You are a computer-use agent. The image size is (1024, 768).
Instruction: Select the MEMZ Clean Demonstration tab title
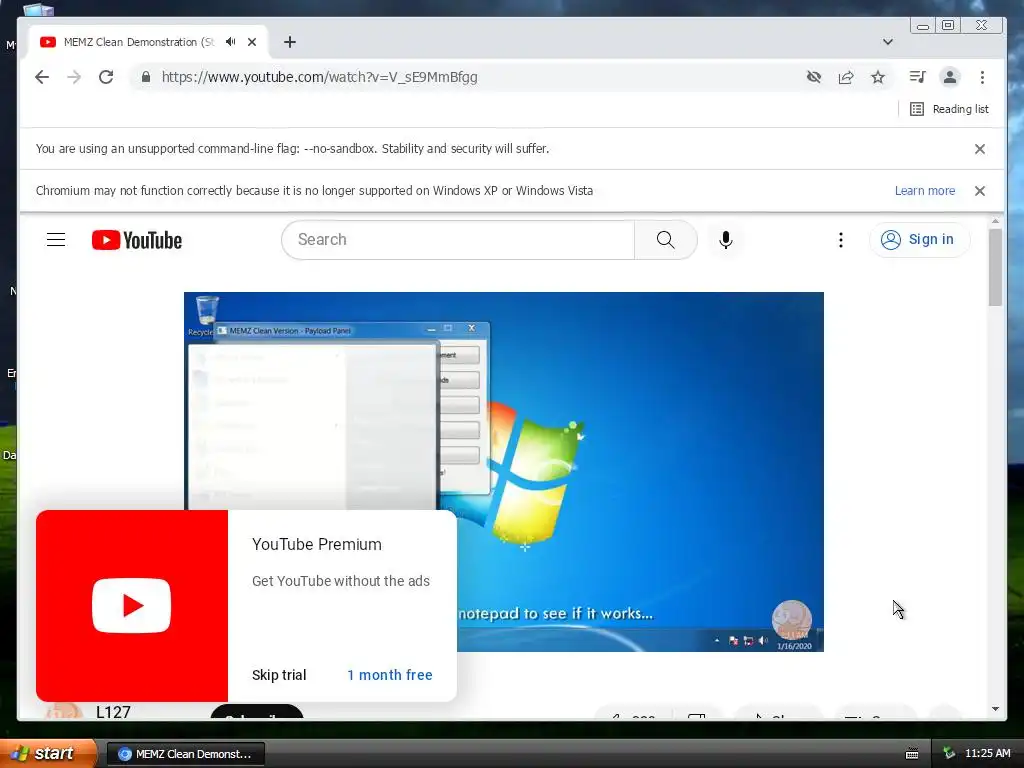tap(139, 42)
